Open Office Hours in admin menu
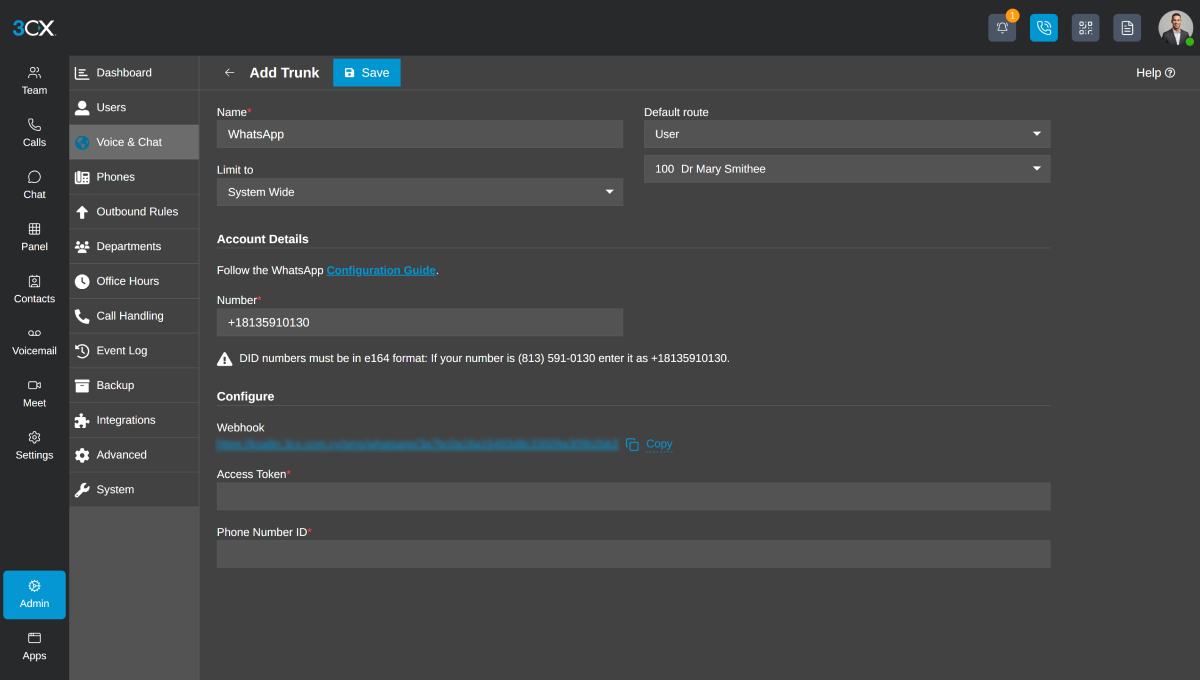 134,281
